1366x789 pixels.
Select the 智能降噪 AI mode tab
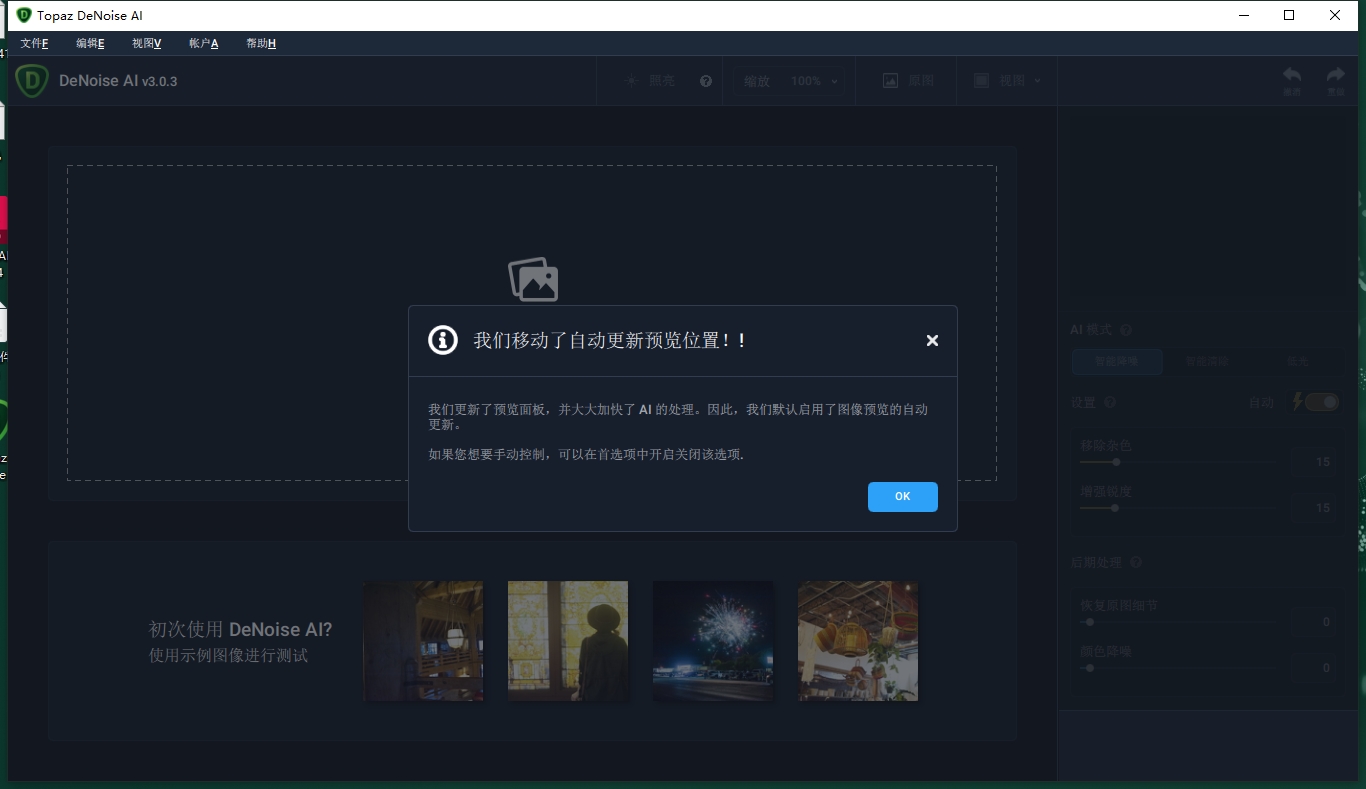point(1117,361)
